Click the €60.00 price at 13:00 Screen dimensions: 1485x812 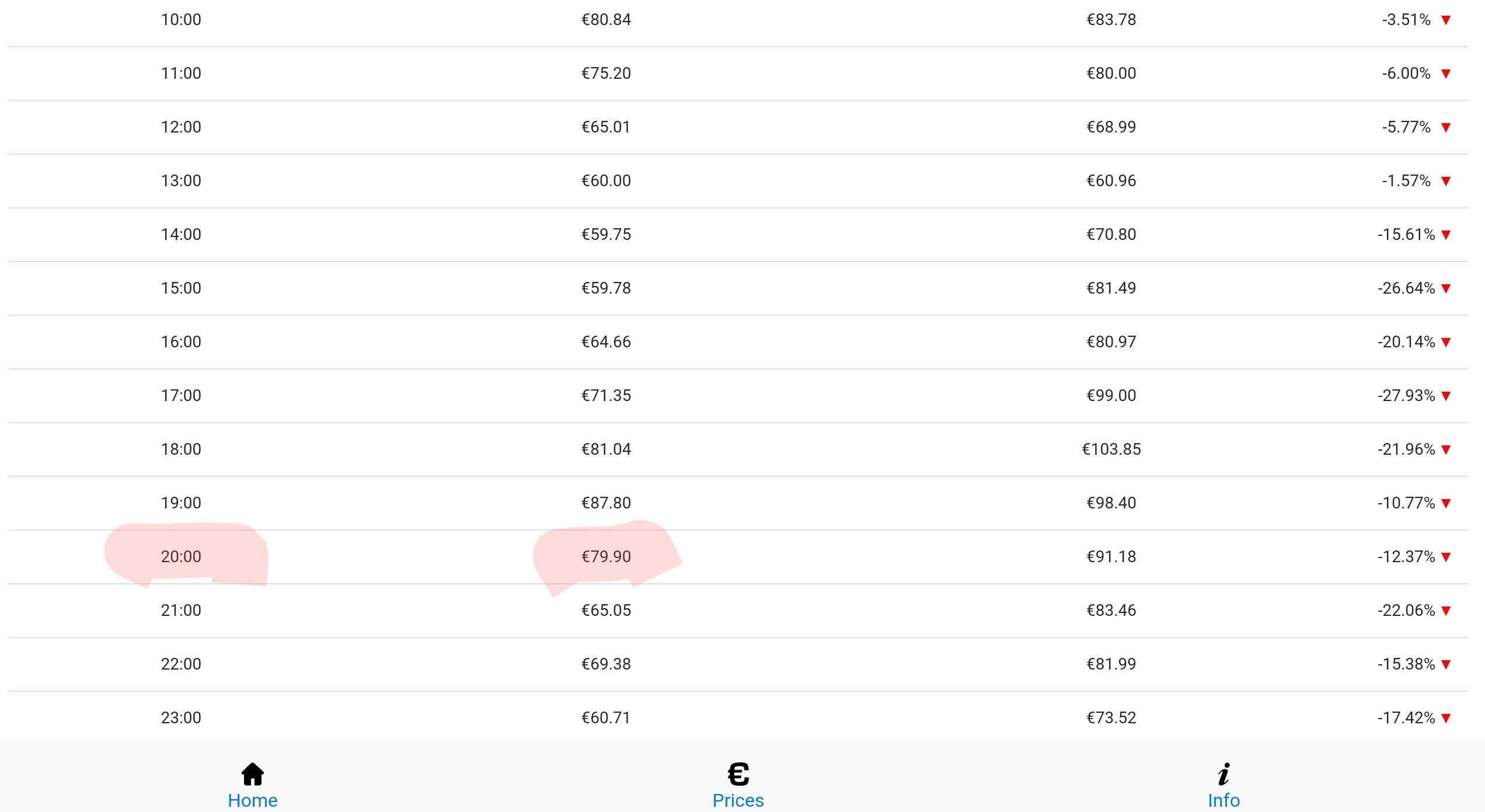tap(606, 180)
